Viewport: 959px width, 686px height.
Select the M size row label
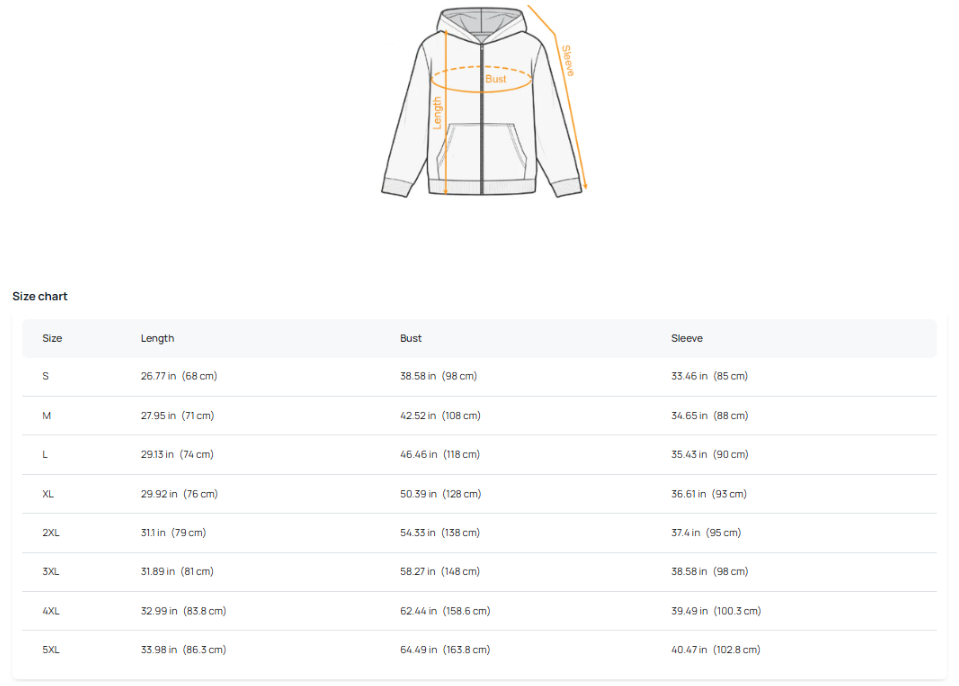pos(46,415)
